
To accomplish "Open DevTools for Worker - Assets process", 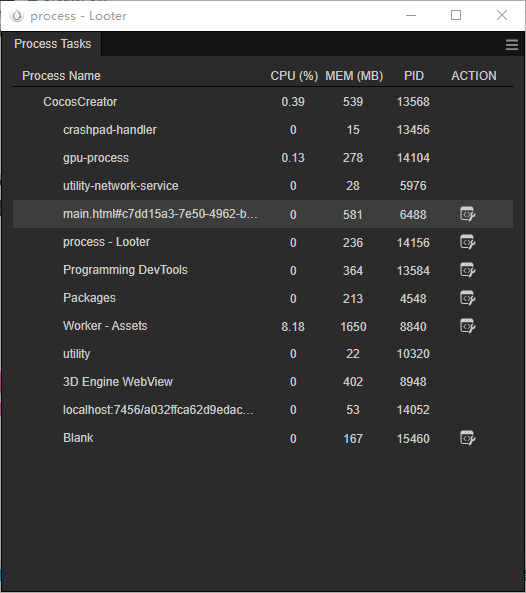I will (467, 326).
